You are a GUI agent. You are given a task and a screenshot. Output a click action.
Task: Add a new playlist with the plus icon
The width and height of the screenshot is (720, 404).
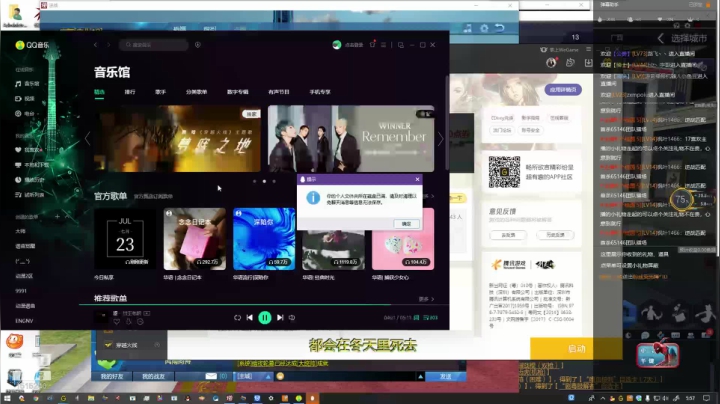click(57, 216)
